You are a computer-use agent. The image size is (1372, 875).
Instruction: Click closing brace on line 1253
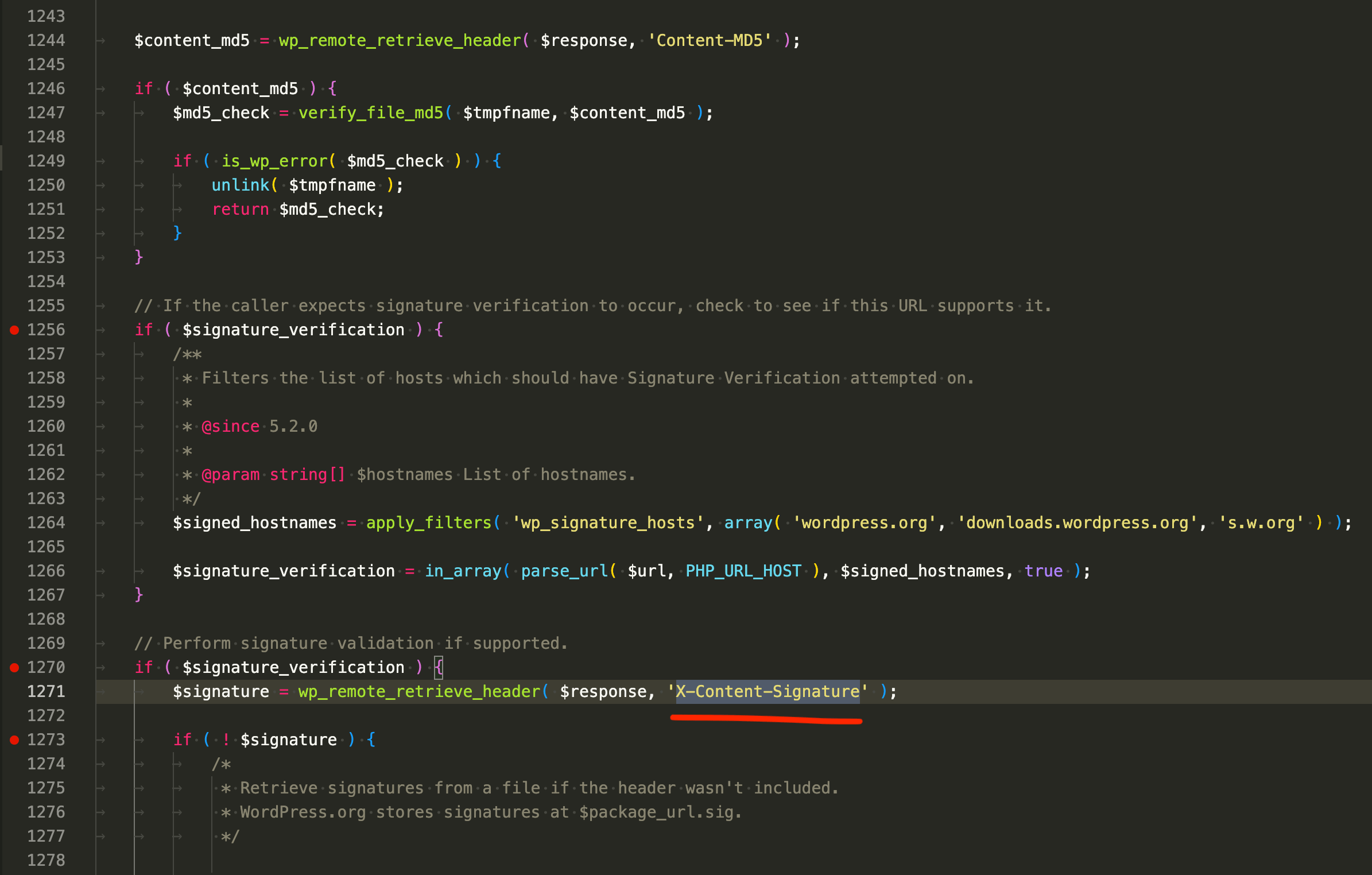pos(139,257)
